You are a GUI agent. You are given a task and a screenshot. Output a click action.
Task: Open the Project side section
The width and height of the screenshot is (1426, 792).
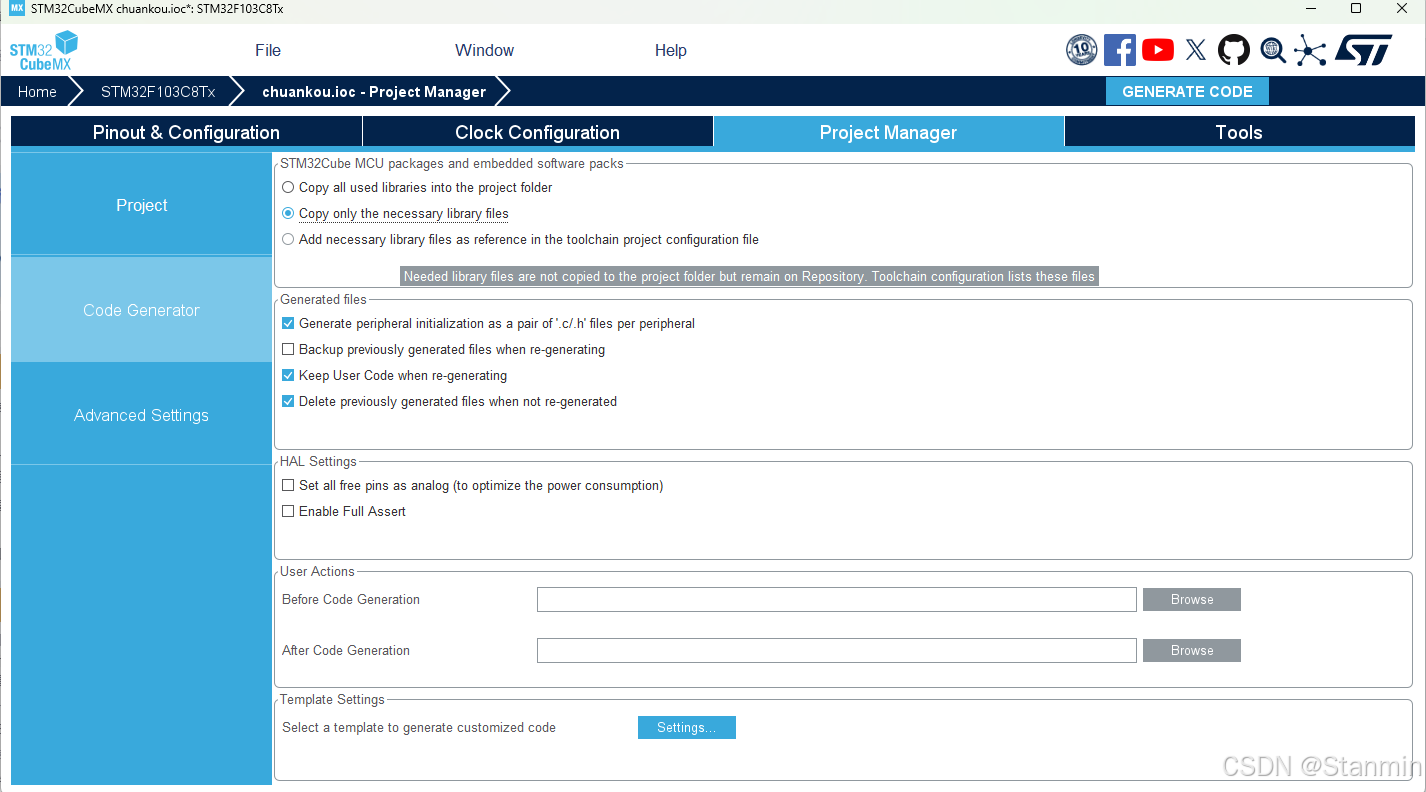pyautogui.click(x=141, y=205)
